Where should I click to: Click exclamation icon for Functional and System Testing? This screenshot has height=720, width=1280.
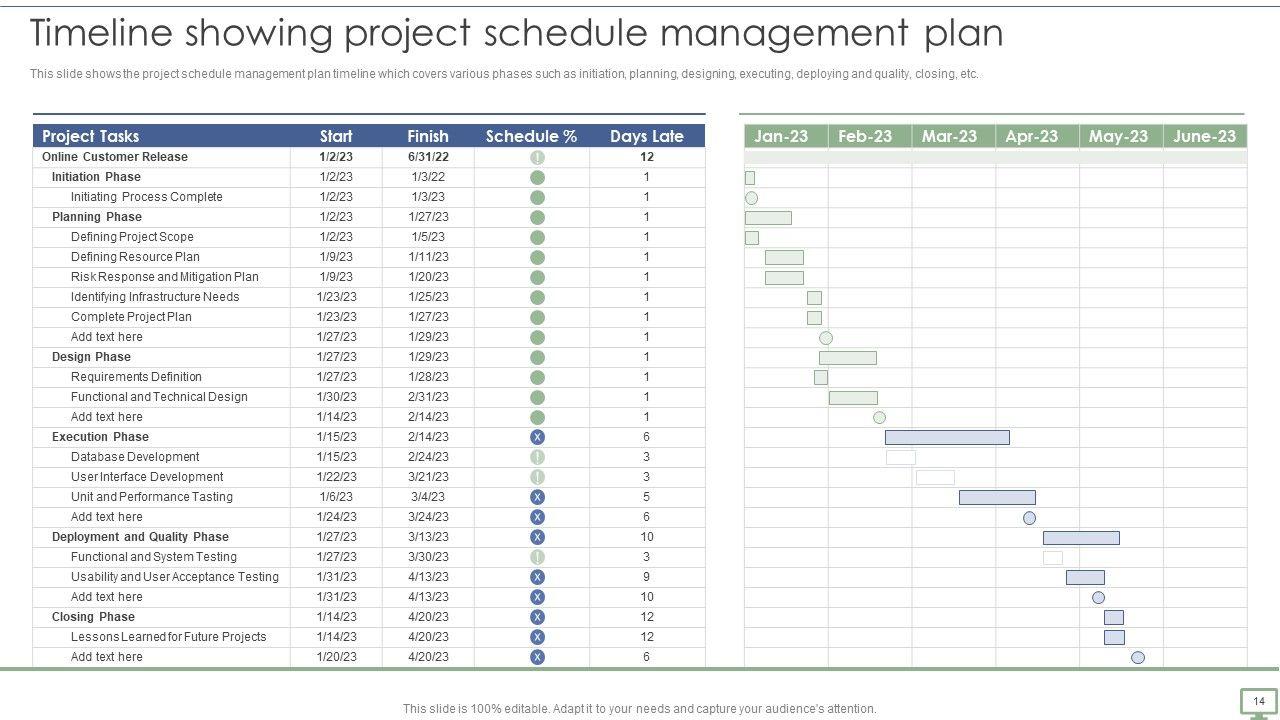537,557
